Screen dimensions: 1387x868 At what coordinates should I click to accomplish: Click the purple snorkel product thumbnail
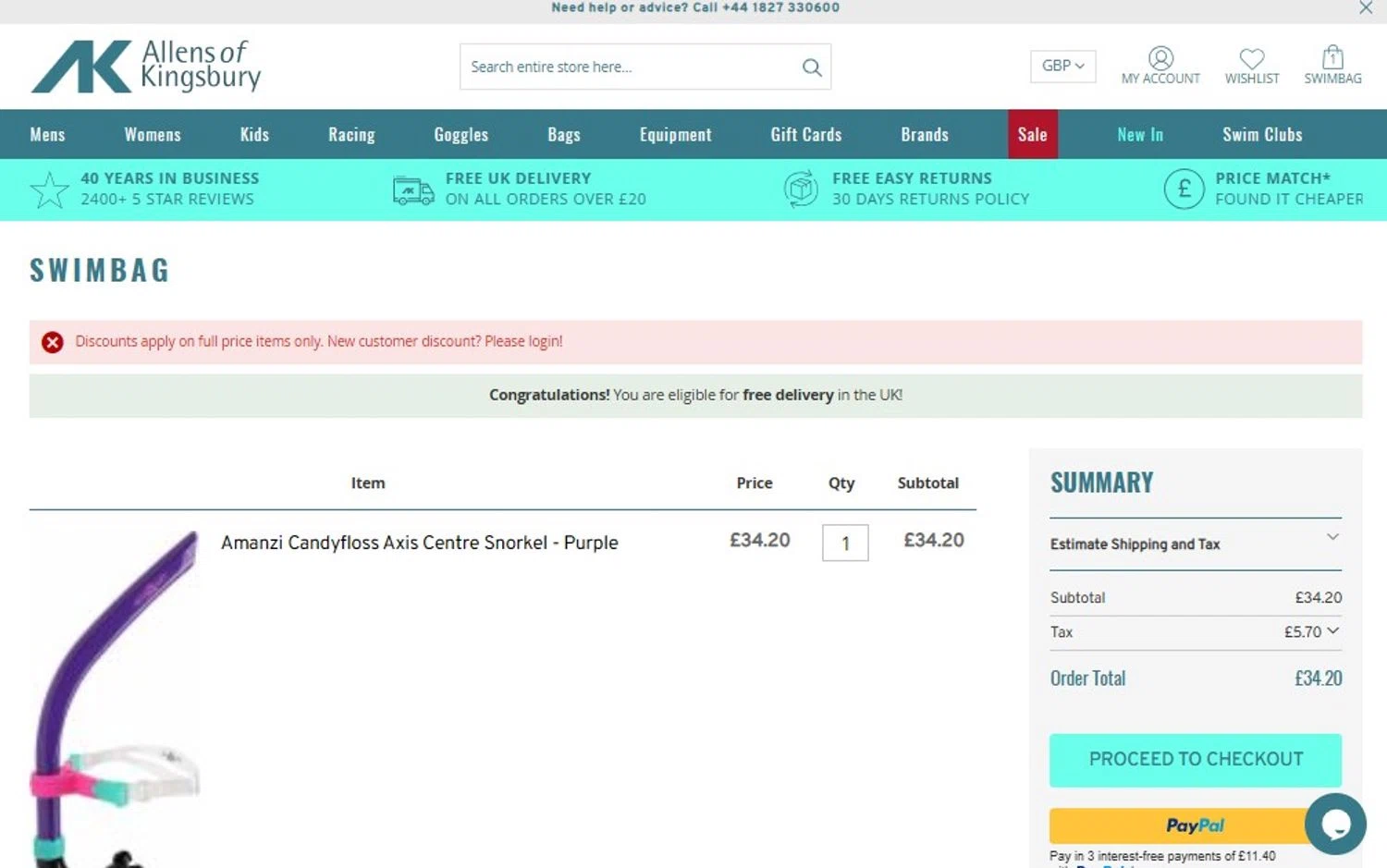tap(116, 698)
